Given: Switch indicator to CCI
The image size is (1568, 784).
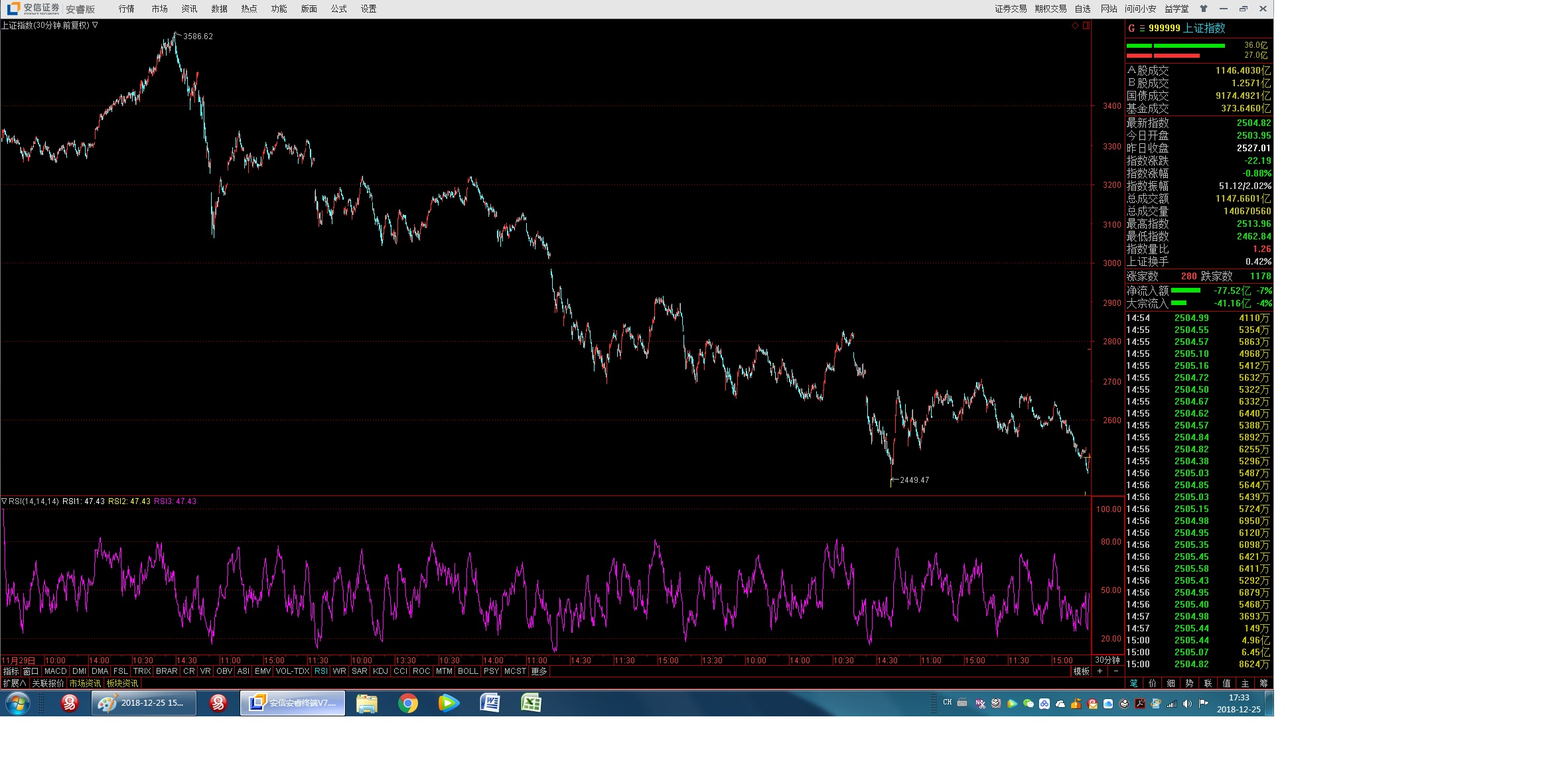Looking at the screenshot, I should 400,671.
